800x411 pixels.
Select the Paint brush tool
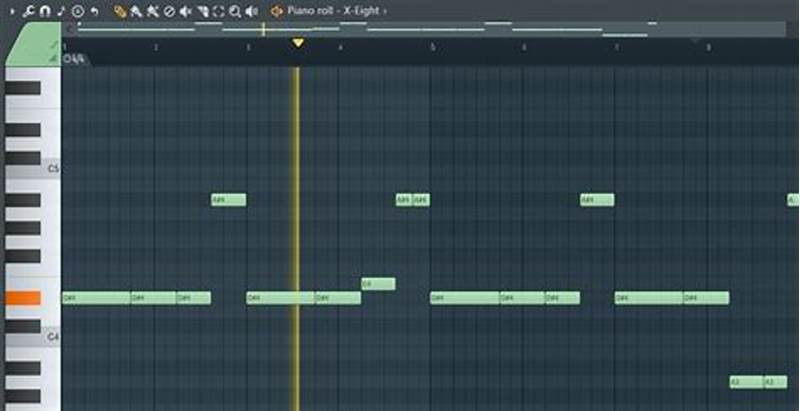coord(136,11)
